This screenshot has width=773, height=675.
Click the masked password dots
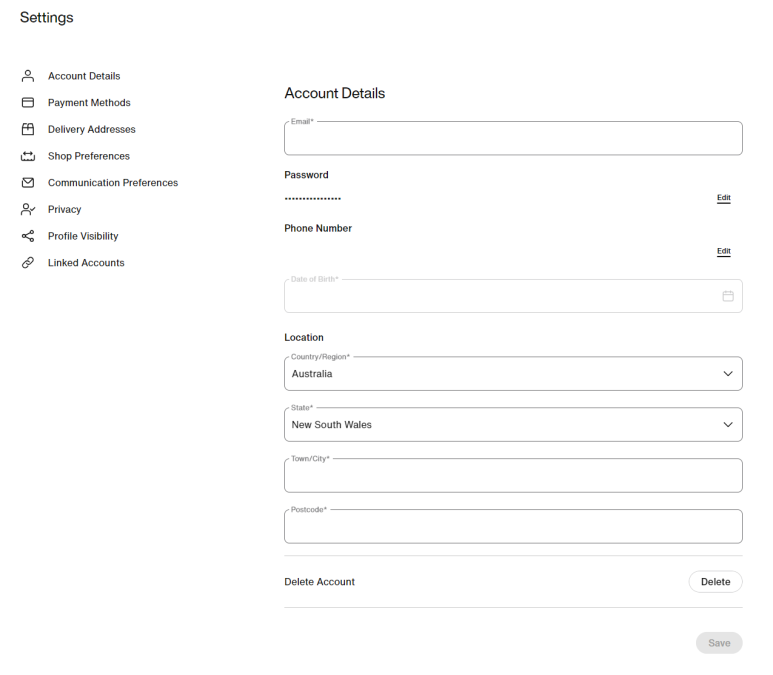pyautogui.click(x=313, y=199)
